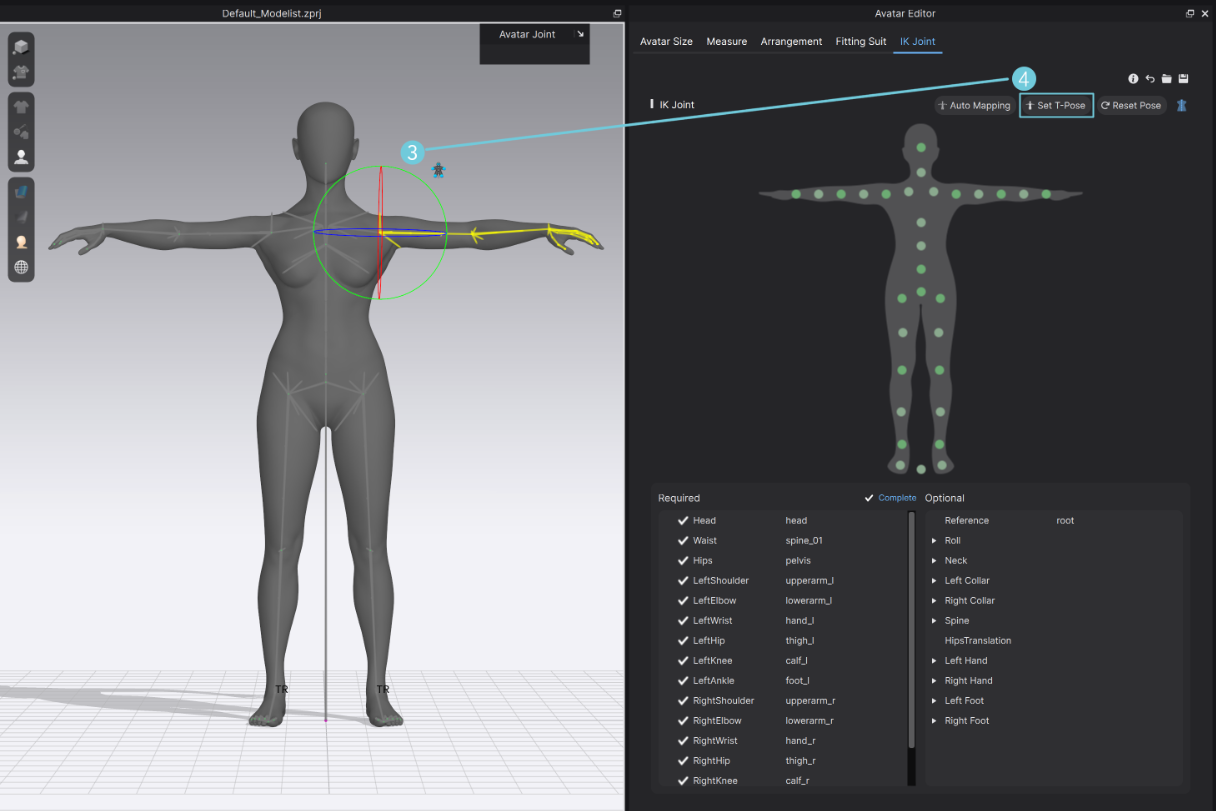Click the blue mannequin icon beside Reset Pose
This screenshot has height=811, width=1216.
pos(1181,105)
